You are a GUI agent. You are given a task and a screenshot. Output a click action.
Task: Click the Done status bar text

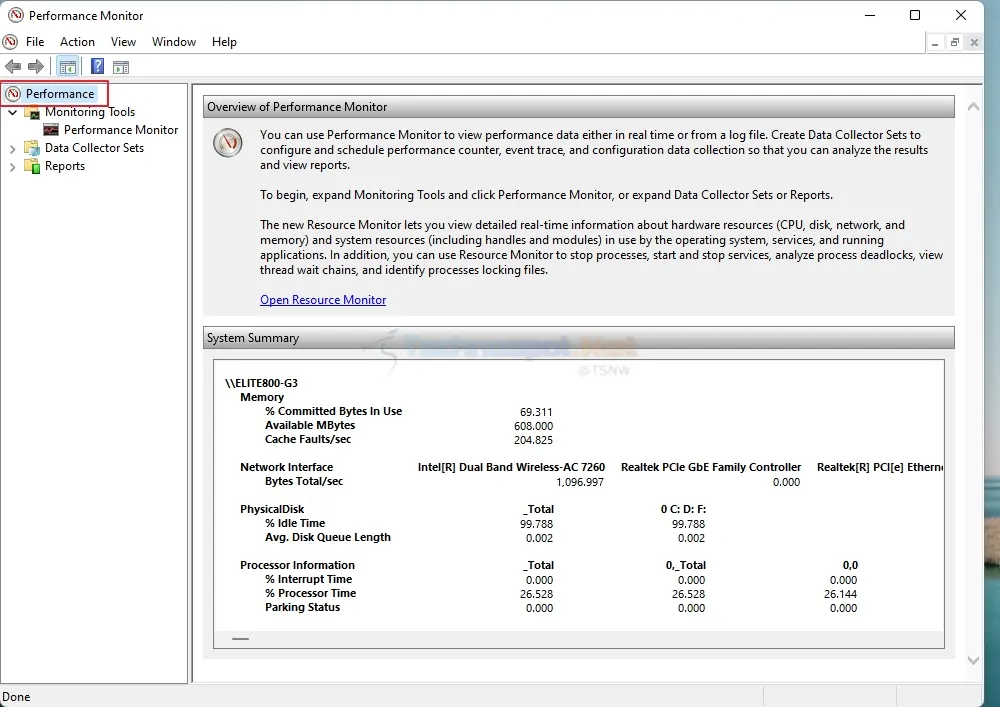[x=17, y=697]
